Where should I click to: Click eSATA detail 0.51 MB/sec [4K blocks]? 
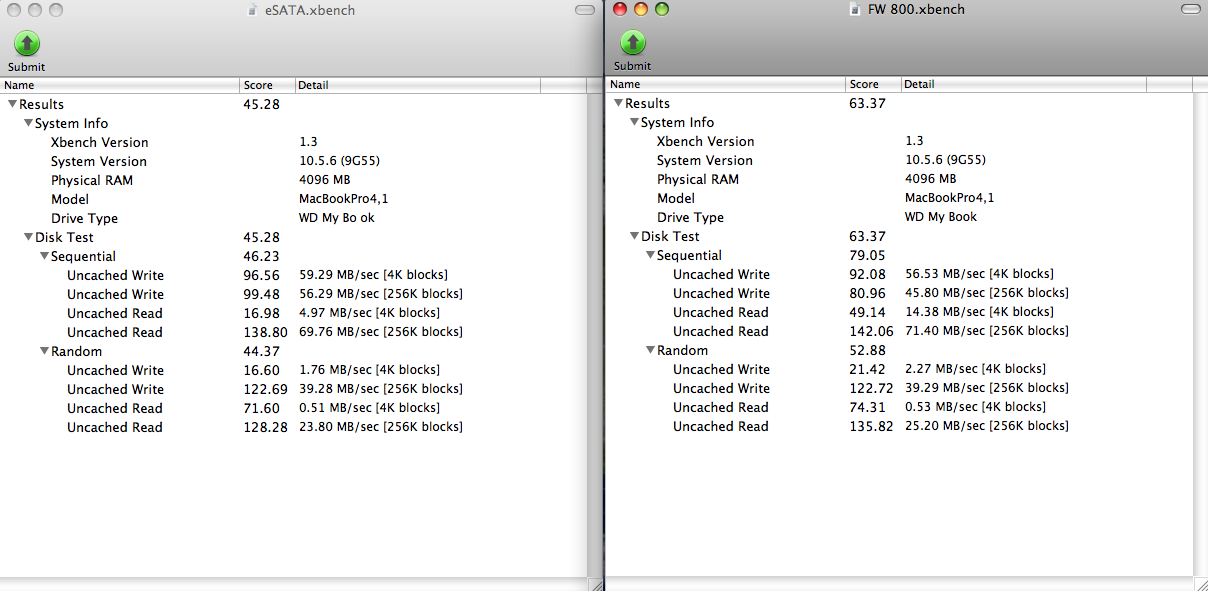(x=369, y=408)
